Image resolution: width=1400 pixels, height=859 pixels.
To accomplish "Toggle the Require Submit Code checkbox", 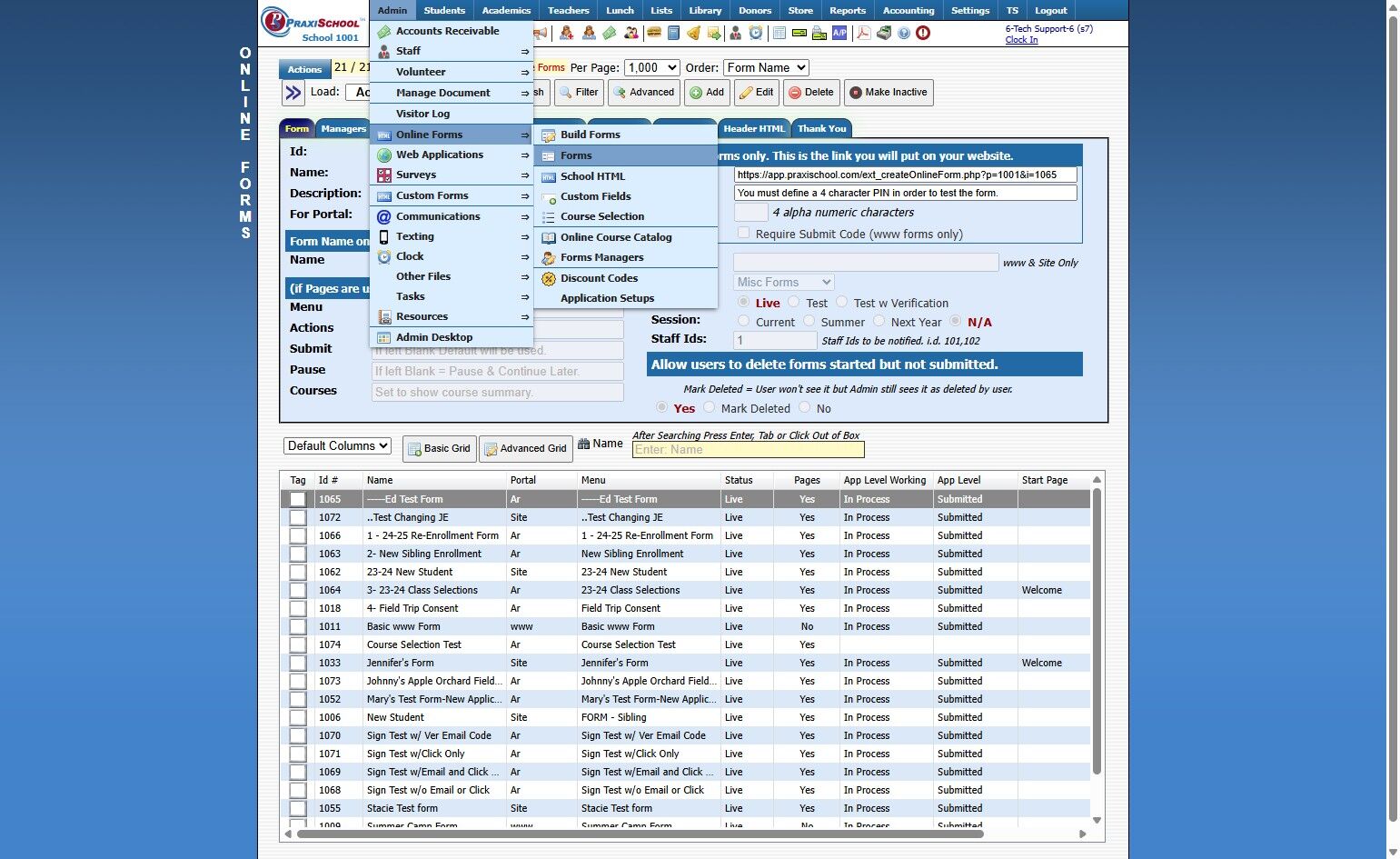I will (744, 234).
